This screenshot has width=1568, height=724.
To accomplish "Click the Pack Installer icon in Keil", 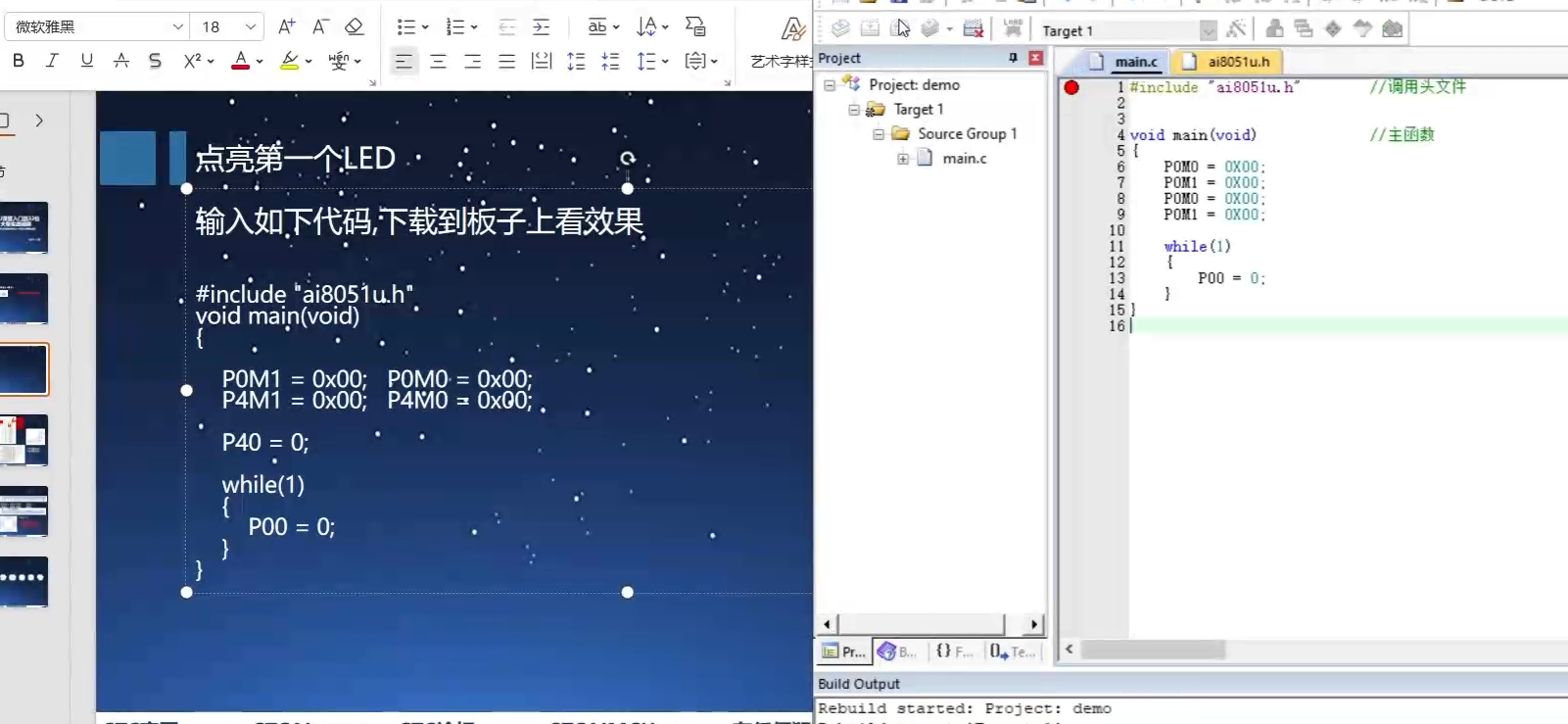I will click(1392, 28).
